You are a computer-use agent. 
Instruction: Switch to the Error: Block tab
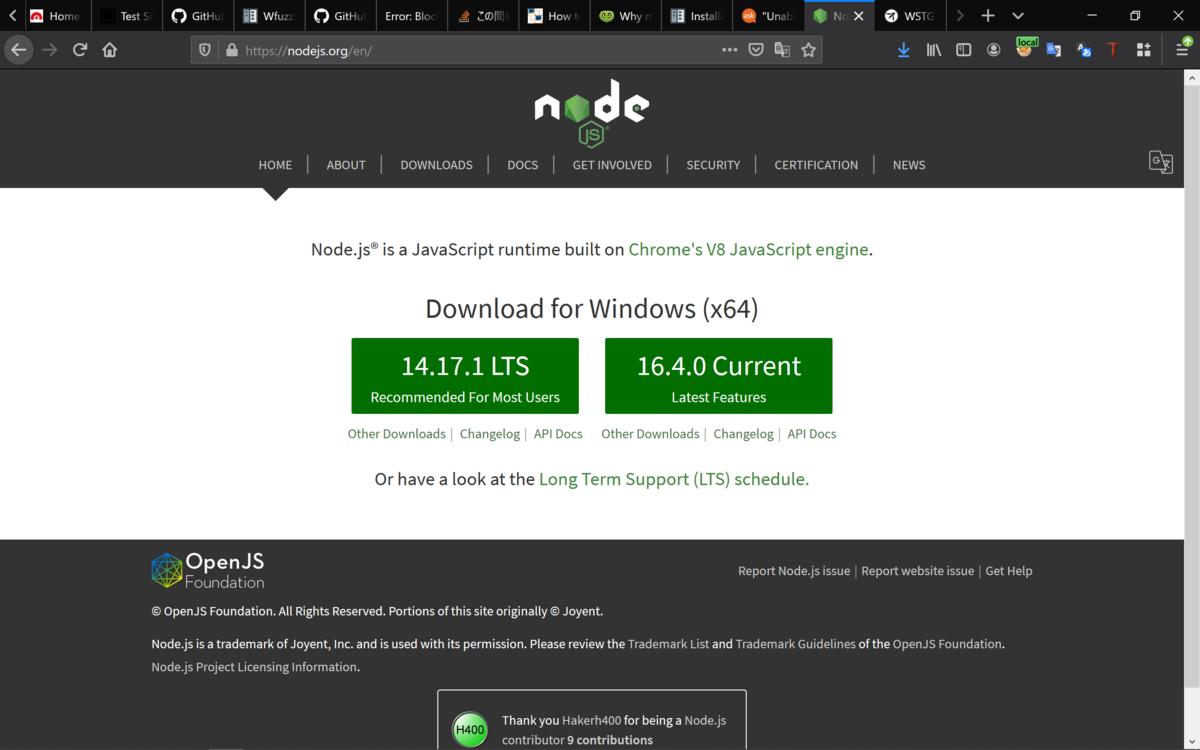(x=410, y=16)
